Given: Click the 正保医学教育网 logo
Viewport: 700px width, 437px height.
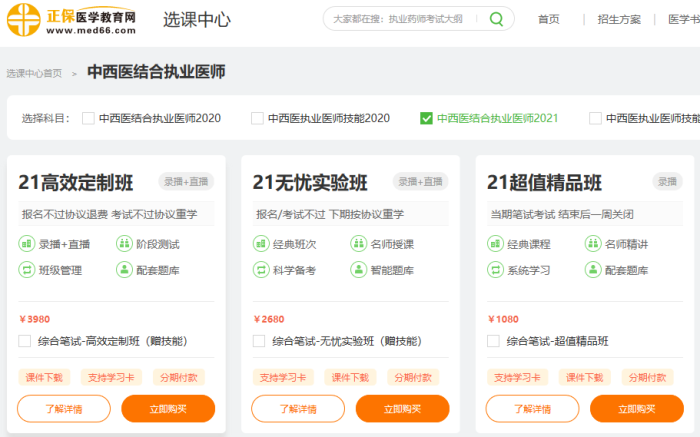Looking at the screenshot, I should 71,19.
